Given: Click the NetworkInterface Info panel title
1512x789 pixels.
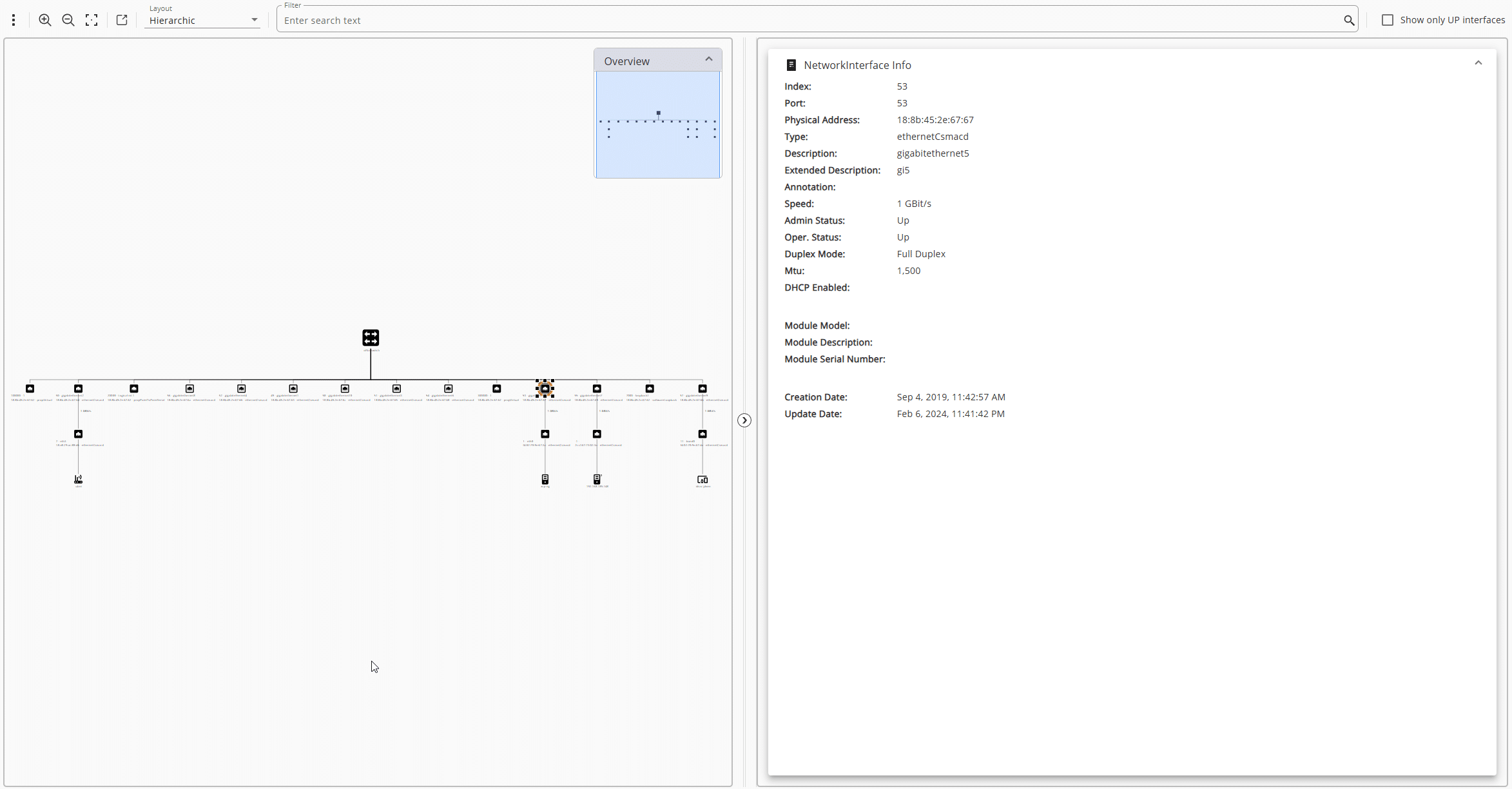Looking at the screenshot, I should pyautogui.click(x=857, y=65).
